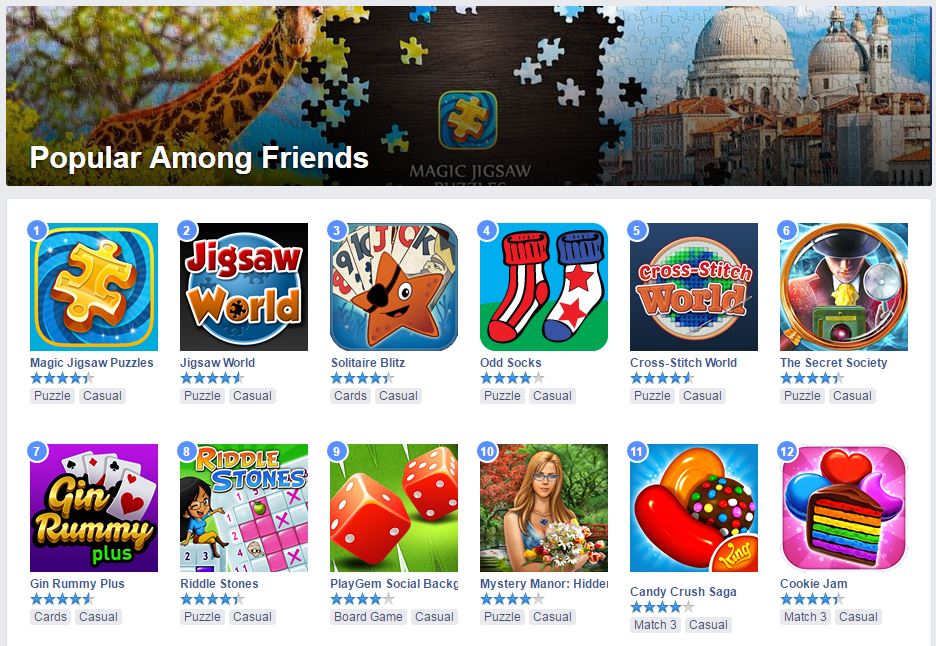The width and height of the screenshot is (936, 646).
Task: Click the Casual tag under Odd Socks
Action: tap(552, 395)
